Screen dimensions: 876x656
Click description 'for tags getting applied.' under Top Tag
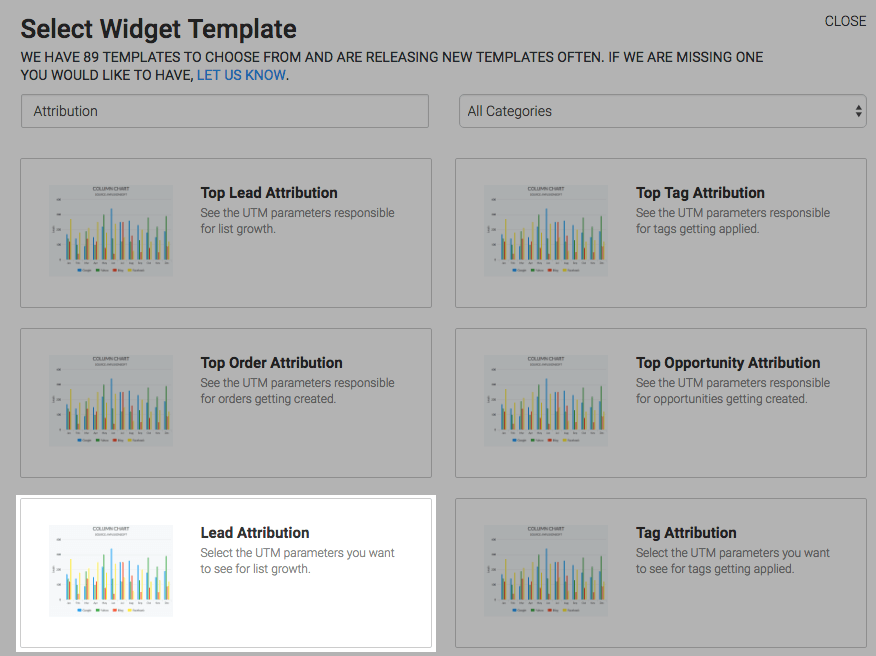[697, 229]
